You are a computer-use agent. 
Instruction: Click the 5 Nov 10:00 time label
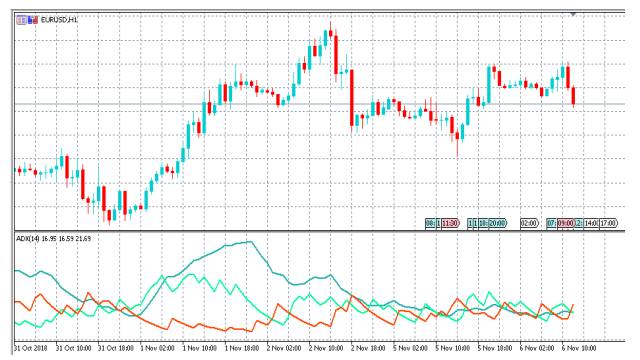click(453, 348)
